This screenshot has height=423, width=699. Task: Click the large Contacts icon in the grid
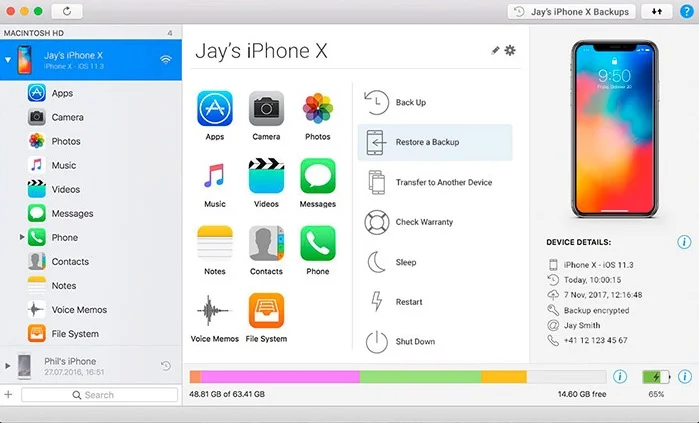266,243
